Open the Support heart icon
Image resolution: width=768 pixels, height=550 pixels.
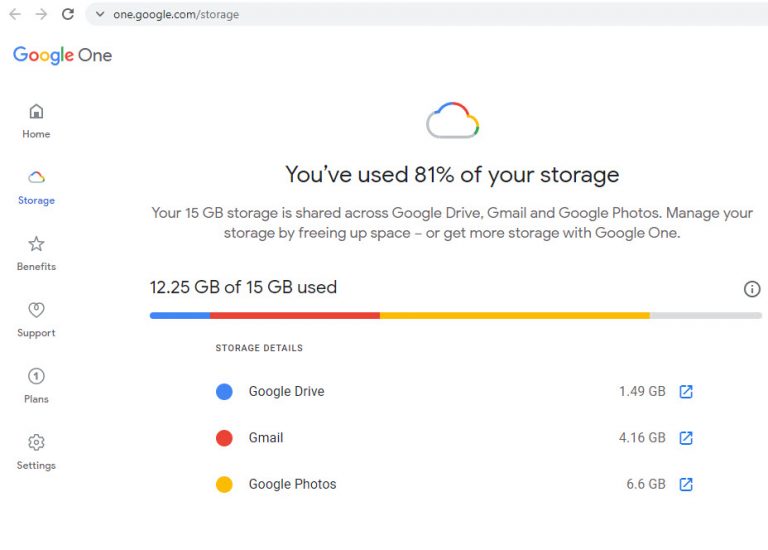(36, 310)
